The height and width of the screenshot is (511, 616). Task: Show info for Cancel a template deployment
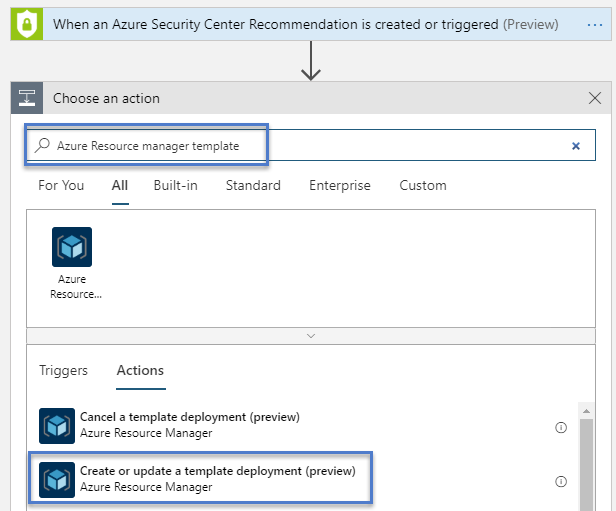tap(561, 427)
